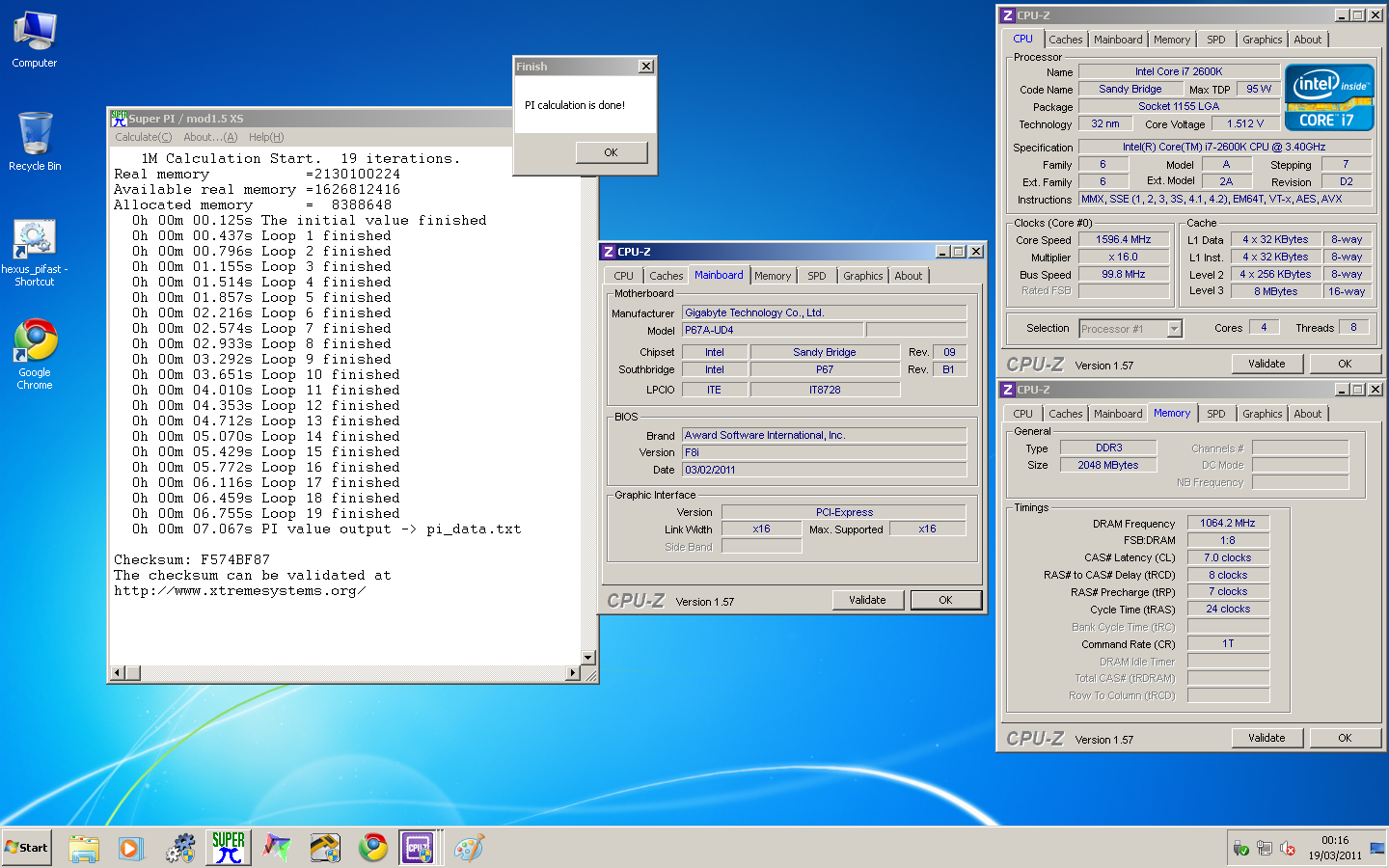Click the memory Size value 2048 MBytes

click(1108, 465)
